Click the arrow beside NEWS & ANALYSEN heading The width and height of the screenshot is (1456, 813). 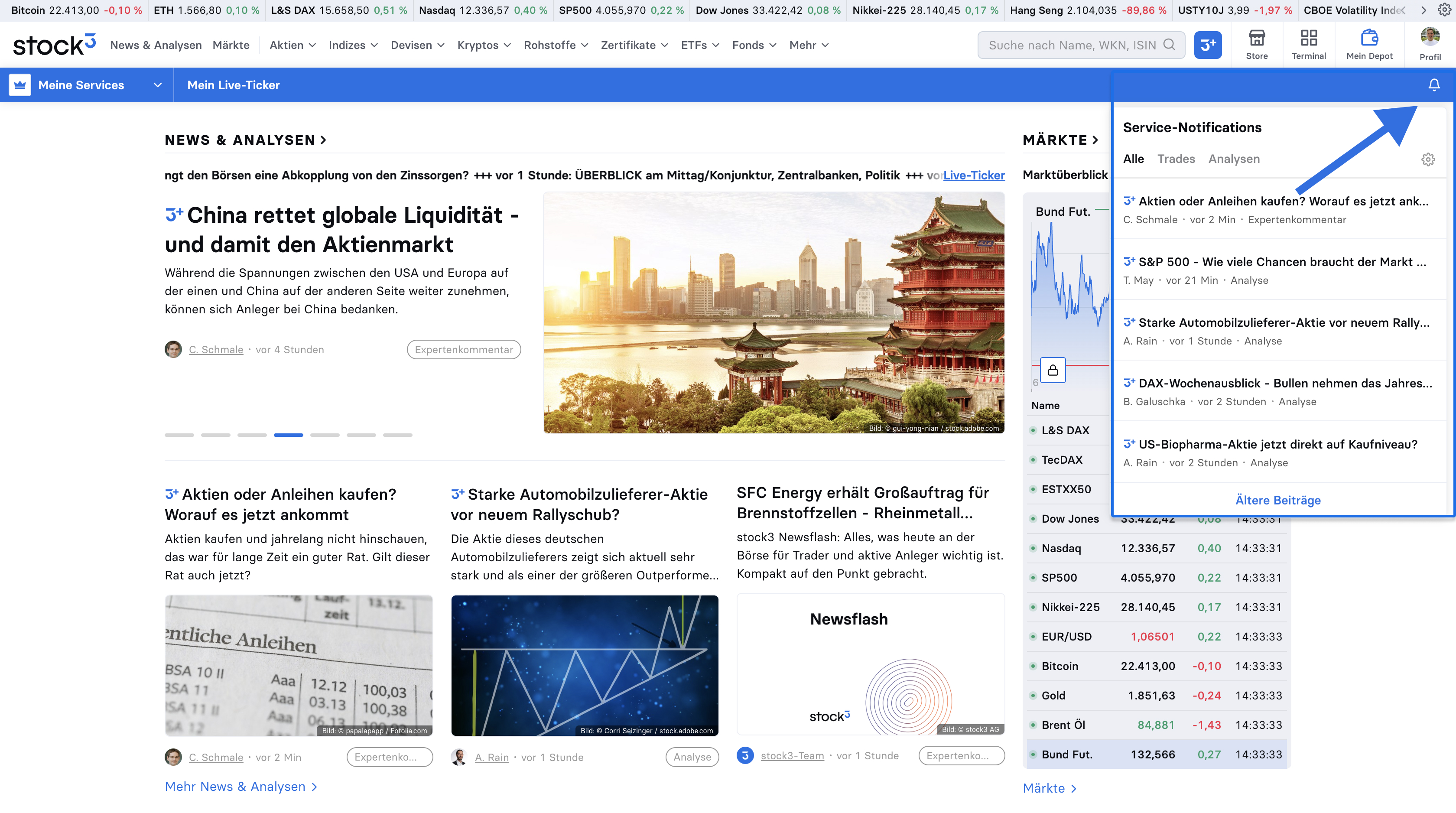pos(323,140)
